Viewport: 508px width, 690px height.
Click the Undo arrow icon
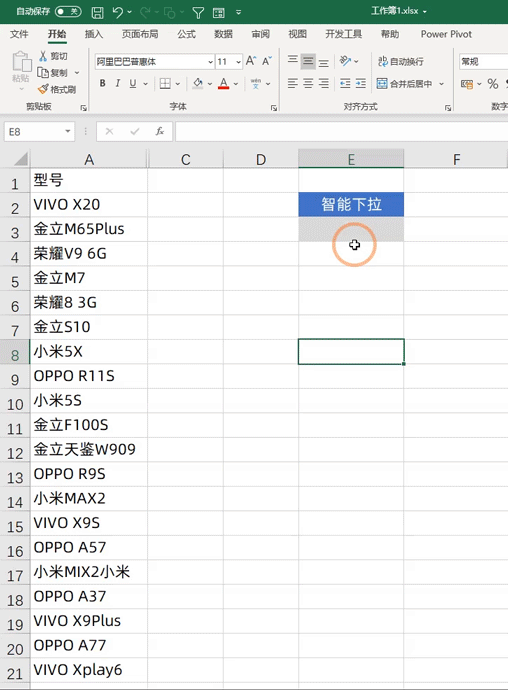coord(118,12)
